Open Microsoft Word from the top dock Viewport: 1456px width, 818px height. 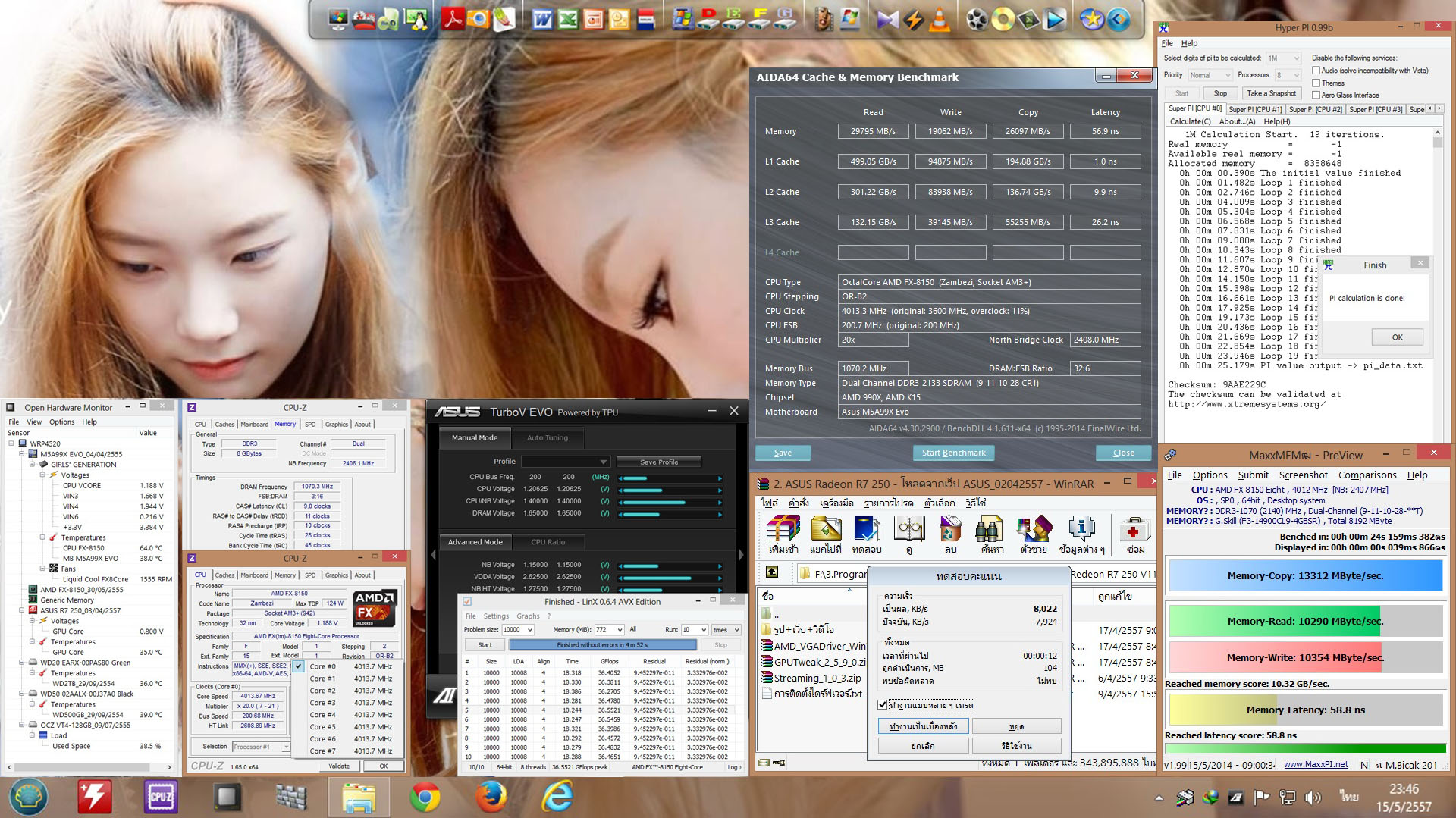pos(542,19)
